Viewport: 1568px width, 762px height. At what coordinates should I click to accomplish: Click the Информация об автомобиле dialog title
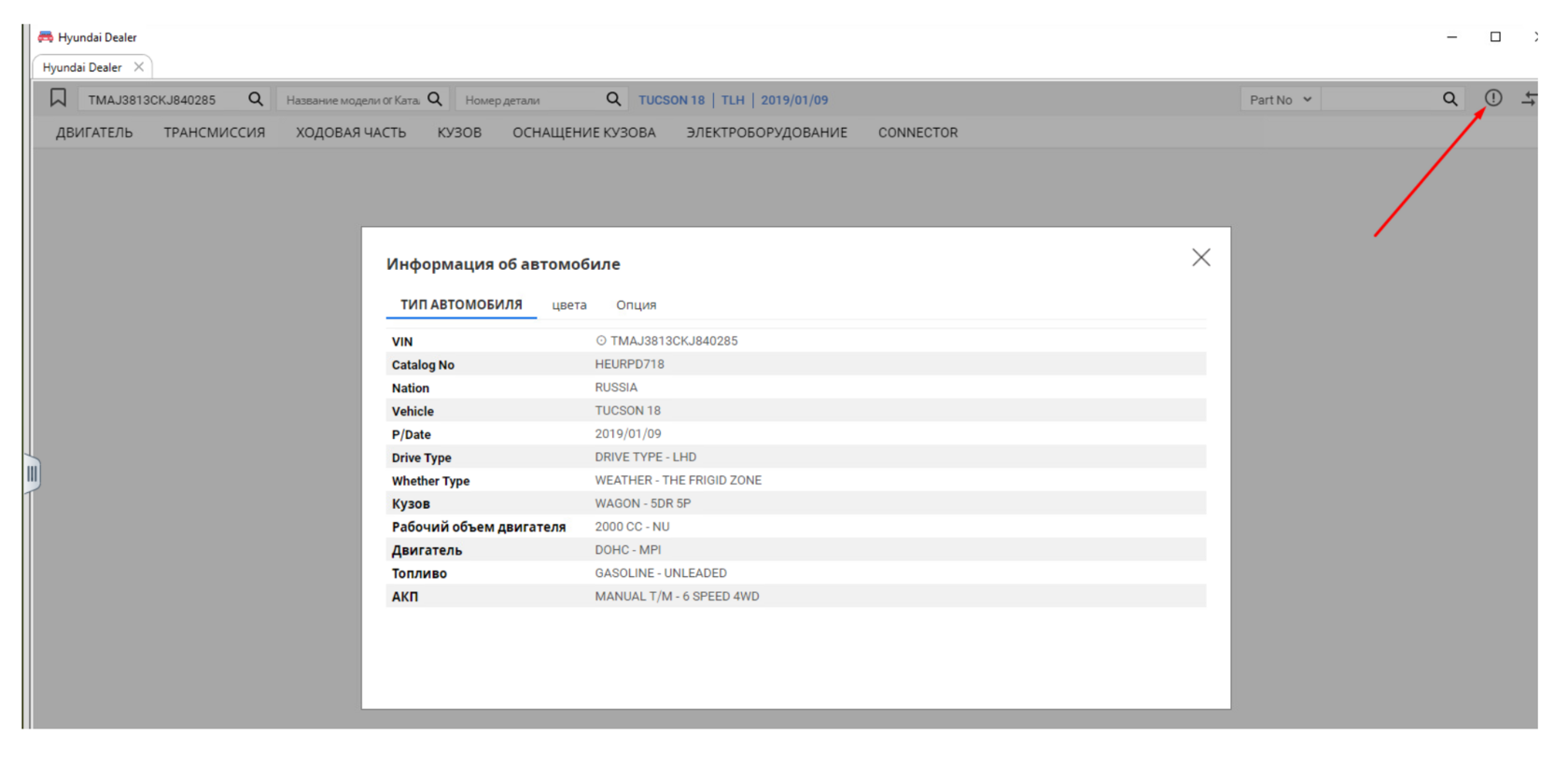pyautogui.click(x=503, y=264)
